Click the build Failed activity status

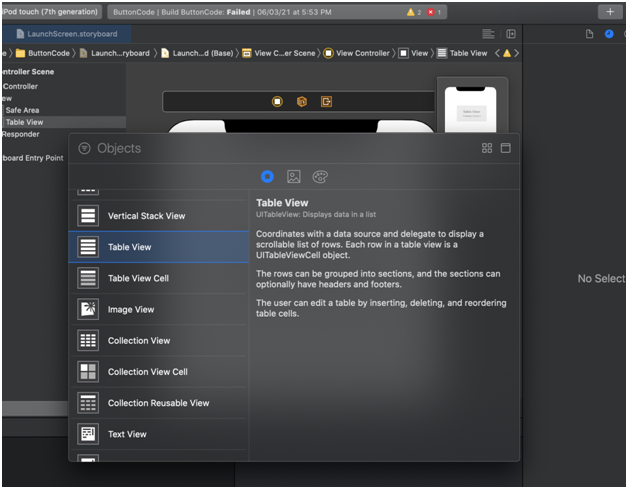(277, 12)
